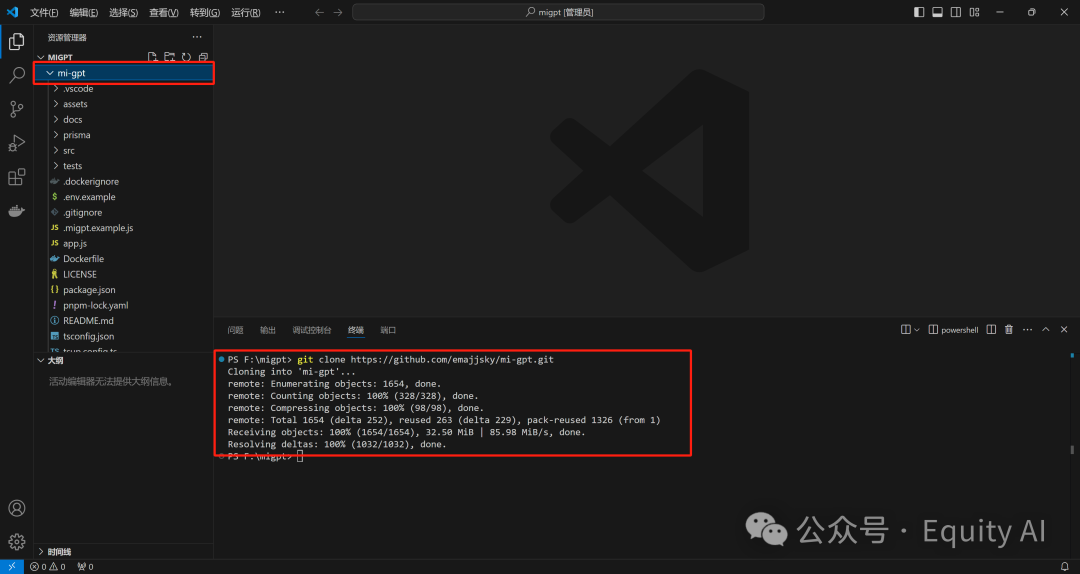The width and height of the screenshot is (1080, 574).
Task: Collapse the 大纲 outline section
Action: [x=40, y=360]
